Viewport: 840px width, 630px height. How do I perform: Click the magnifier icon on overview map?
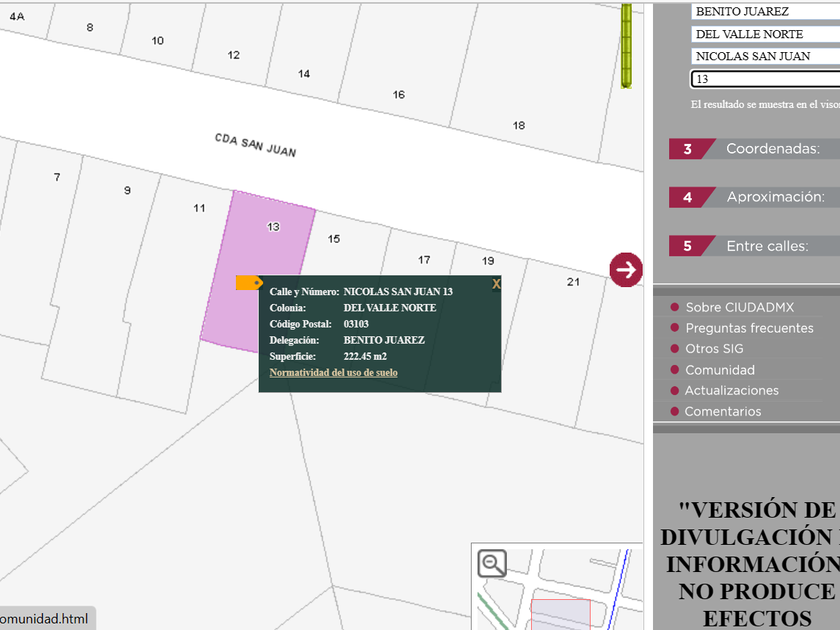point(492,564)
